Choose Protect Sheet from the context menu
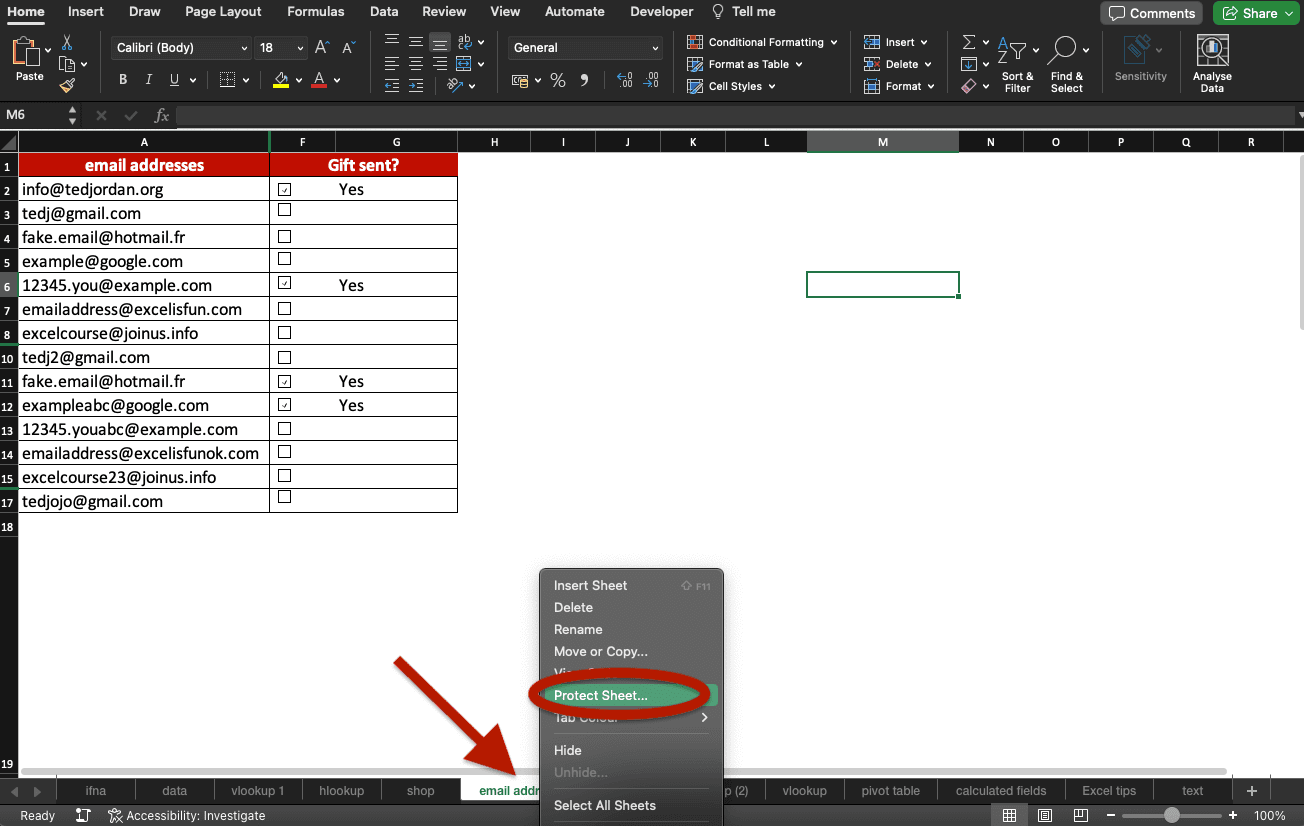 coord(601,695)
